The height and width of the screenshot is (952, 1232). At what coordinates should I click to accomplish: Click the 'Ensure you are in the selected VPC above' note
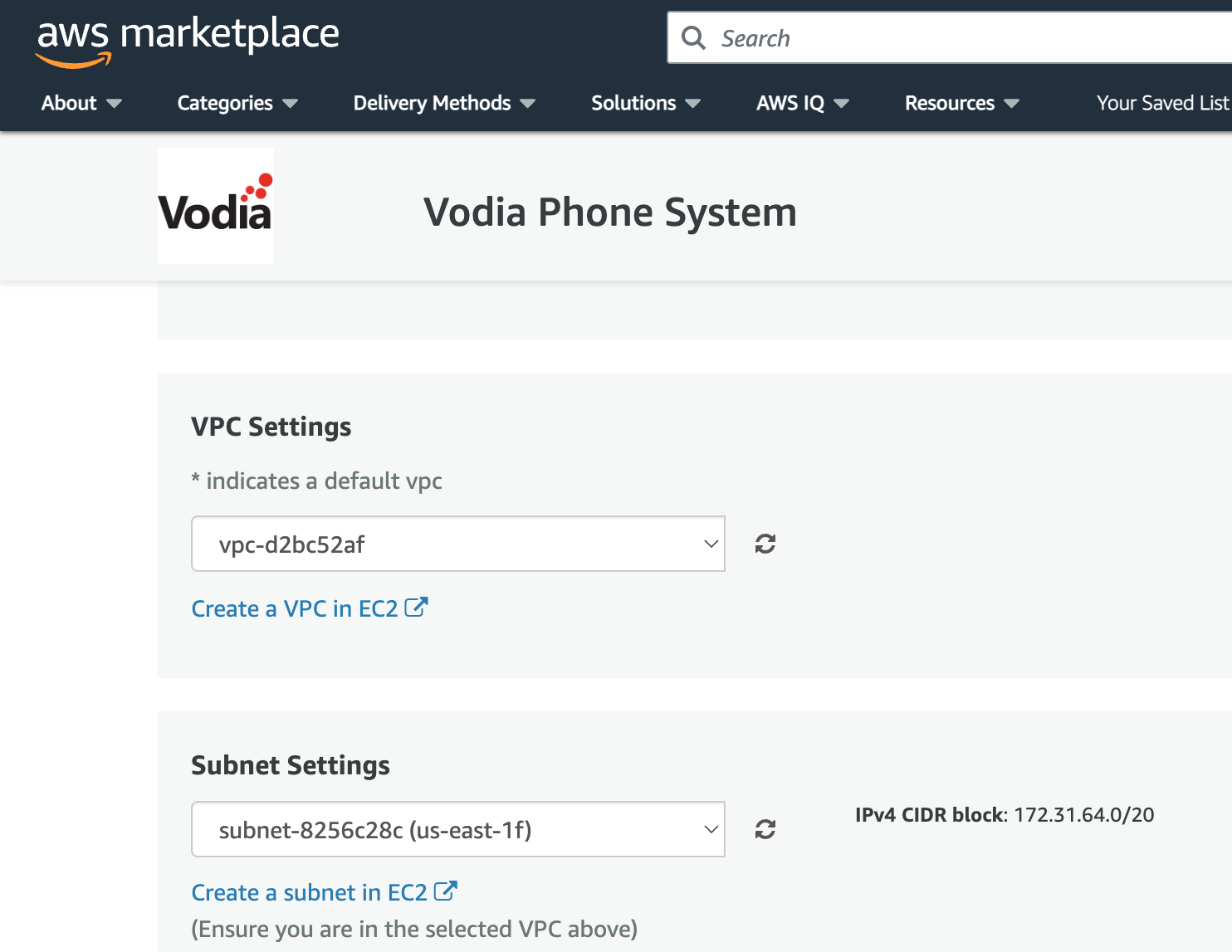coord(414,929)
